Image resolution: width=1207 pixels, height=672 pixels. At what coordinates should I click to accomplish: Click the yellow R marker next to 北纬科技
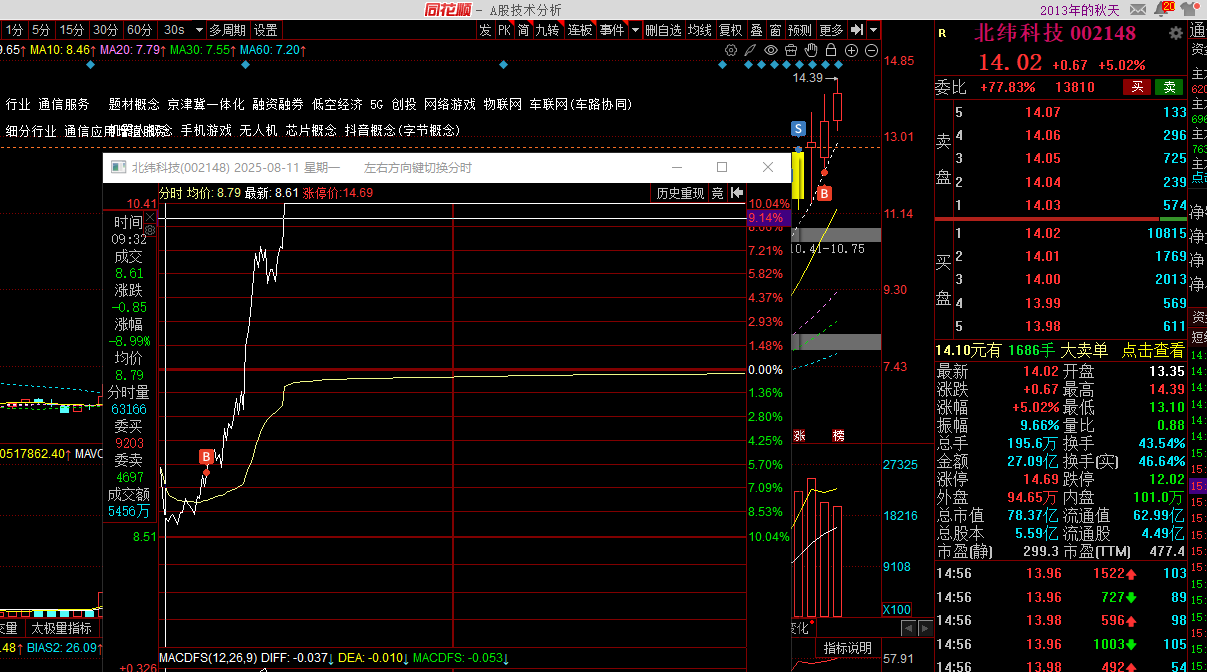(x=942, y=33)
